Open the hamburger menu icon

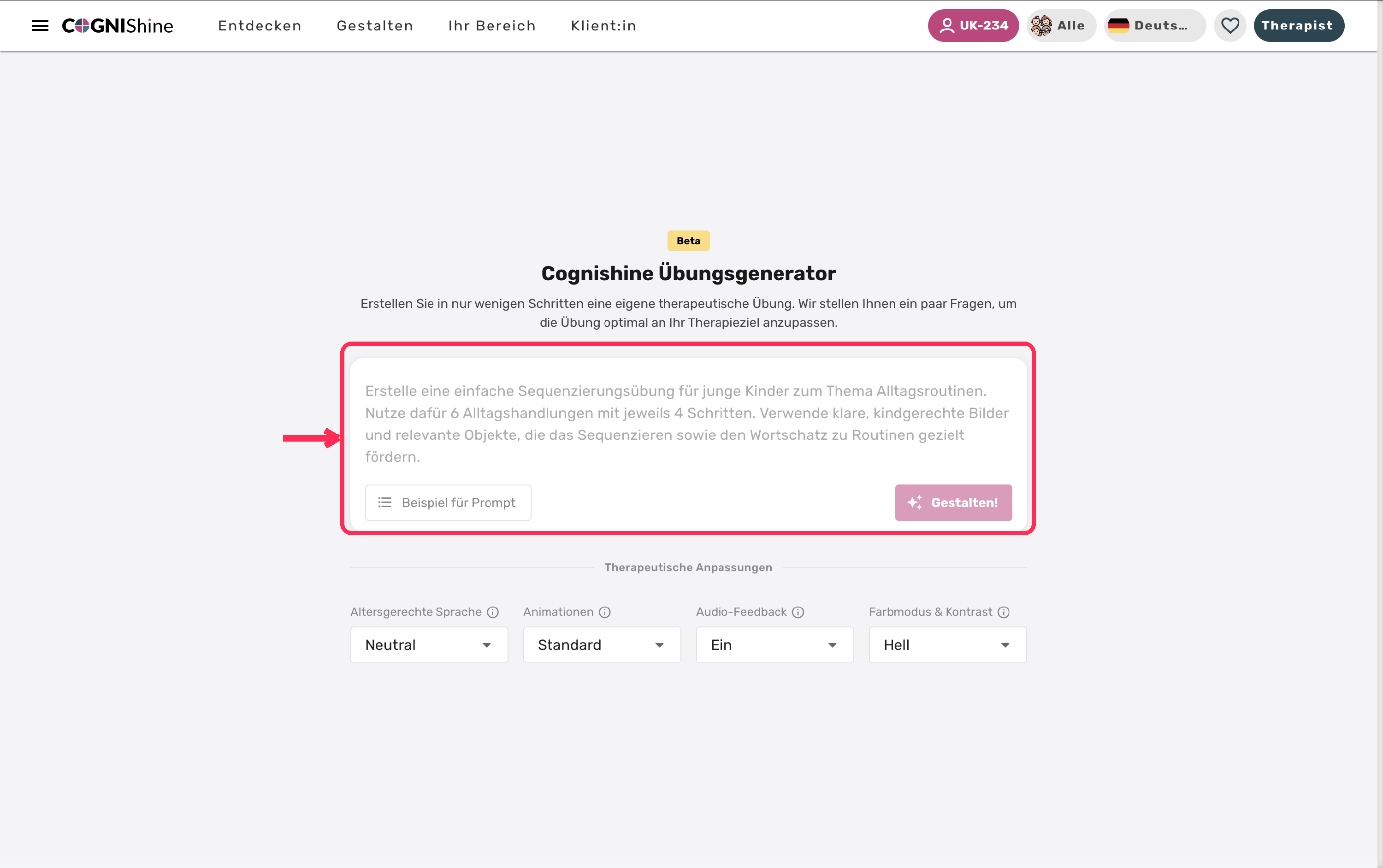coord(40,26)
